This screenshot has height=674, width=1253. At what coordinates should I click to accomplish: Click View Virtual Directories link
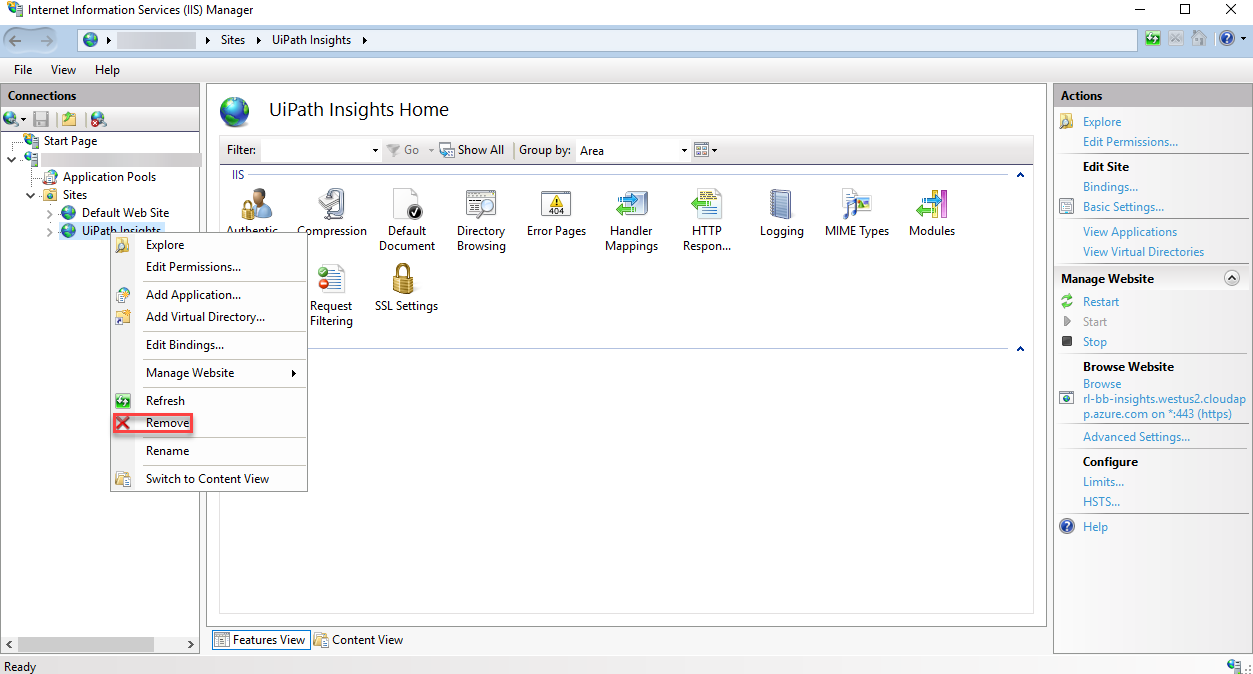click(x=1143, y=252)
